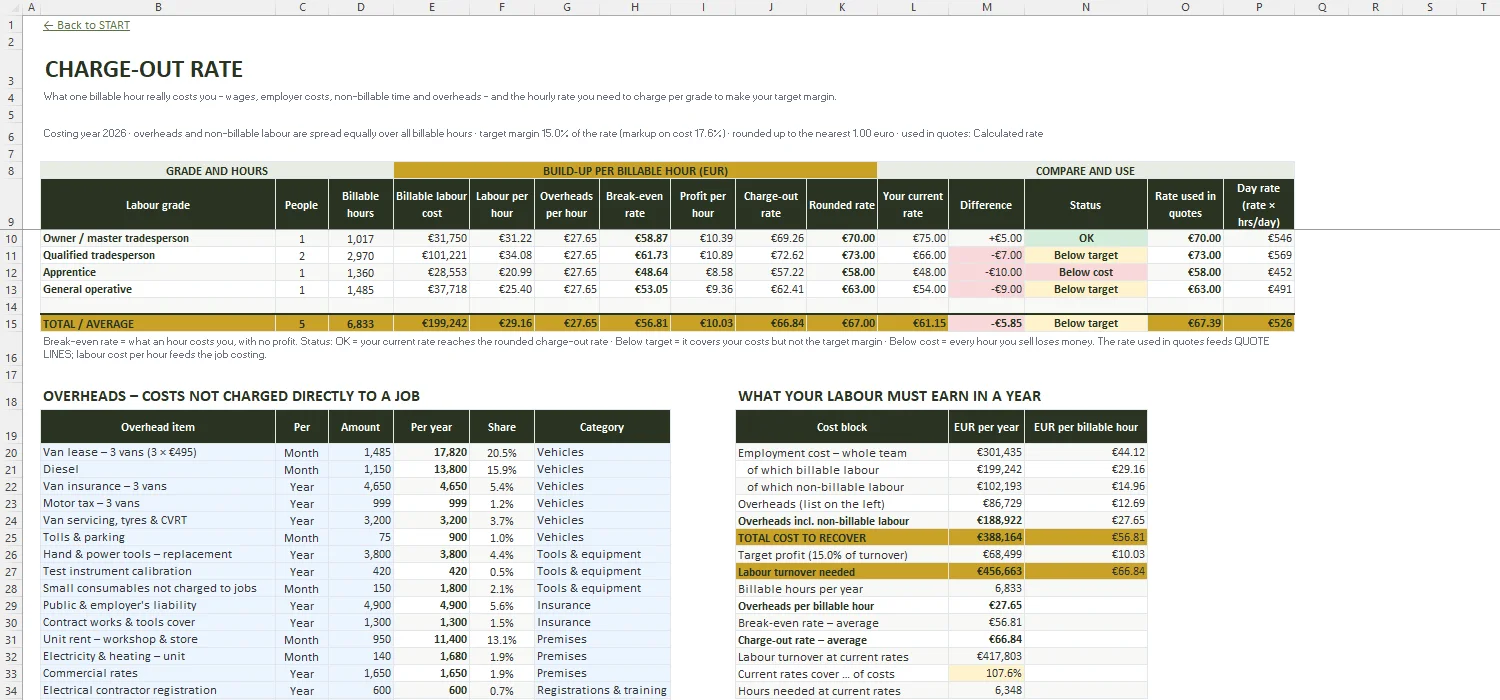This screenshot has height=700, width=1500.
Task: Open the Back to START link
Action: point(87,25)
